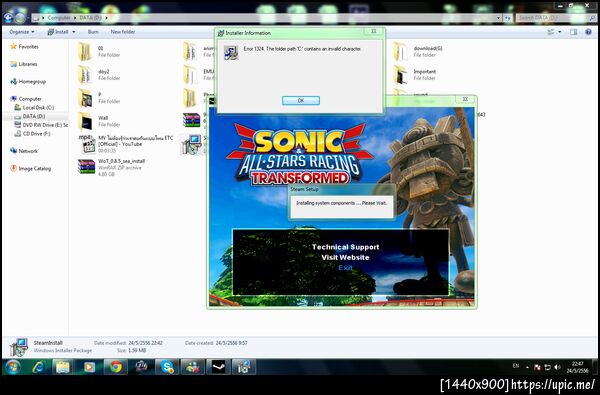Click the Exit link in the Sonic launcher
The height and width of the screenshot is (395, 600).
pos(345,268)
